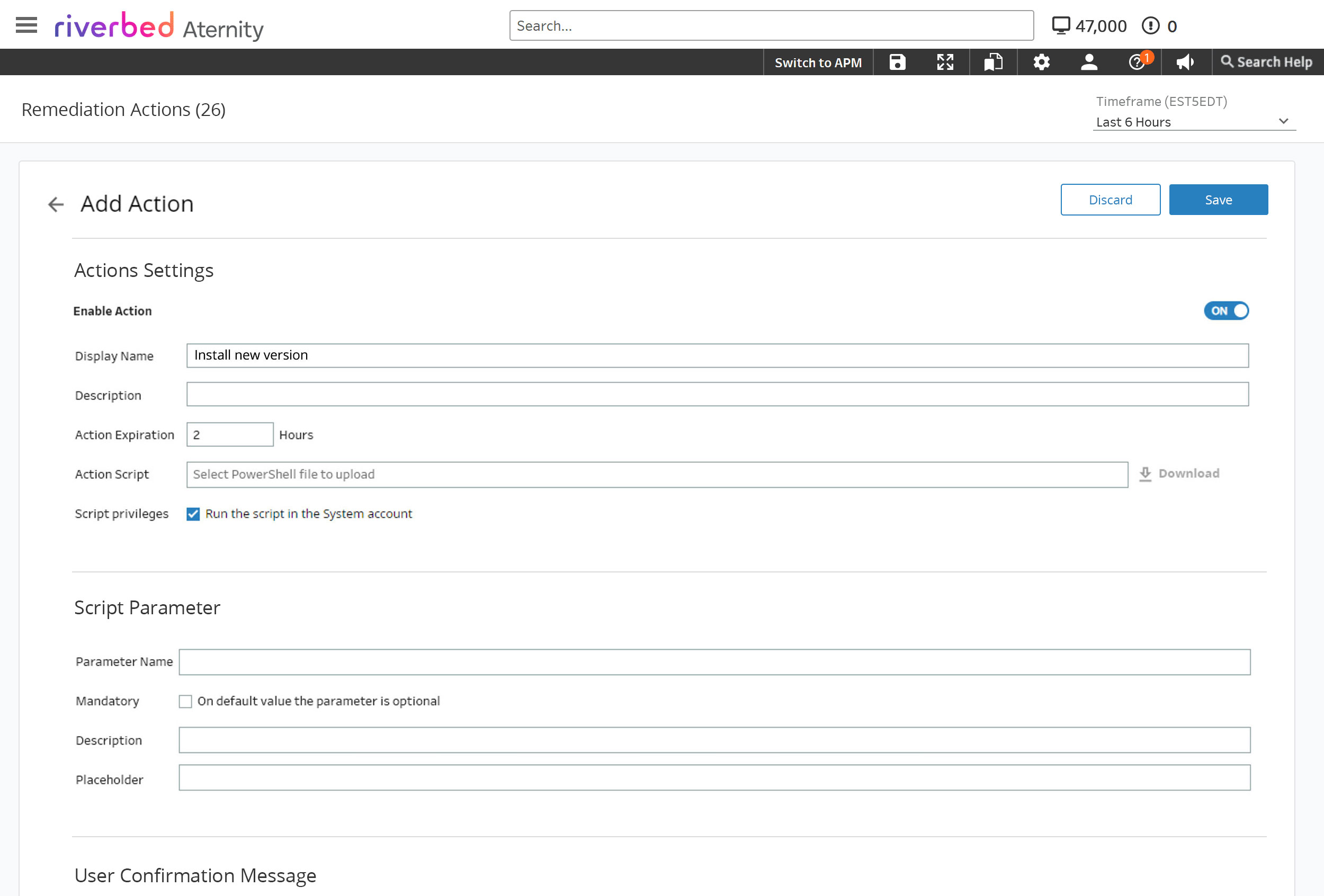The image size is (1324, 896).
Task: Click the Placeholder field
Action: point(714,778)
